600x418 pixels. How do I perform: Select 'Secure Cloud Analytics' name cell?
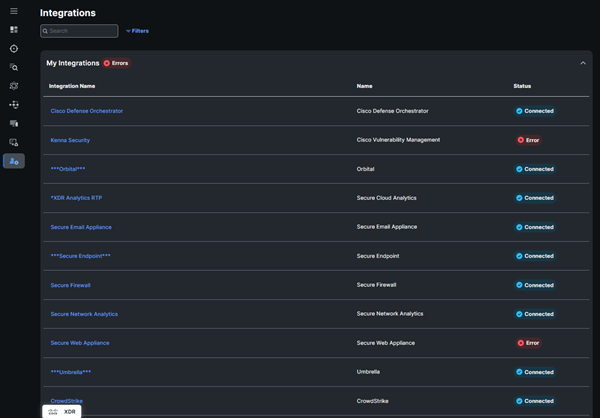tap(386, 198)
